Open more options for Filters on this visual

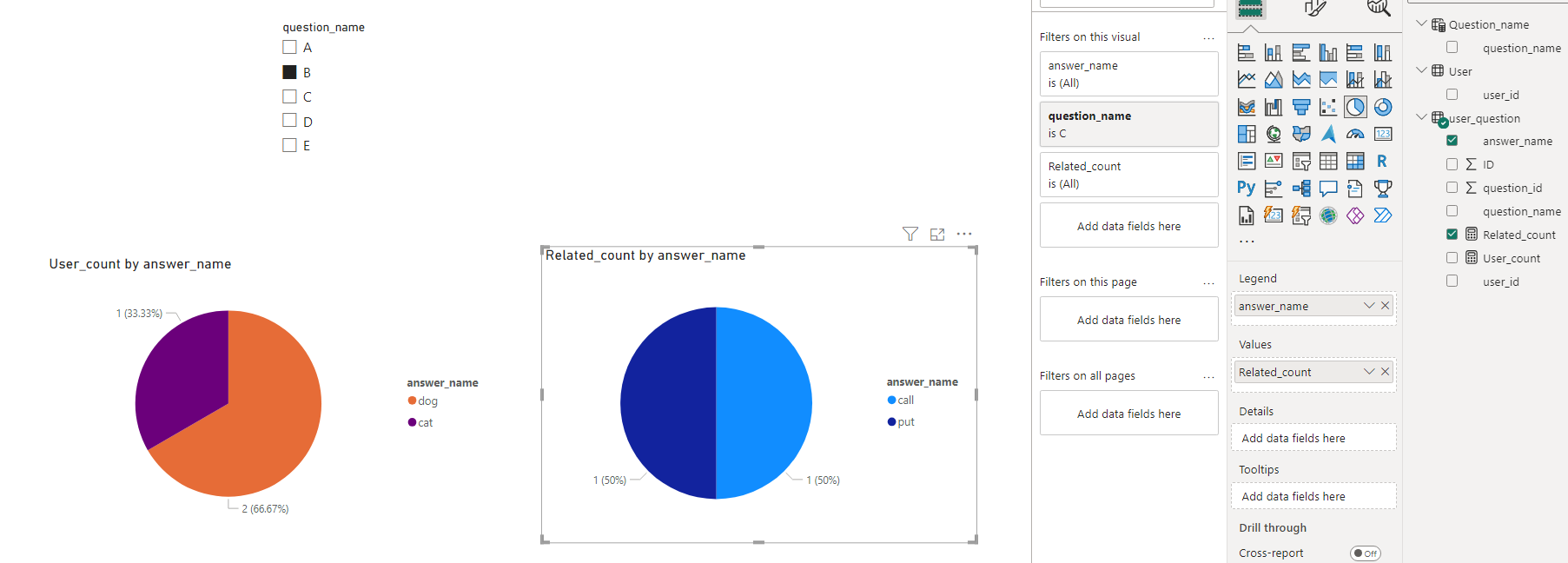click(1208, 37)
